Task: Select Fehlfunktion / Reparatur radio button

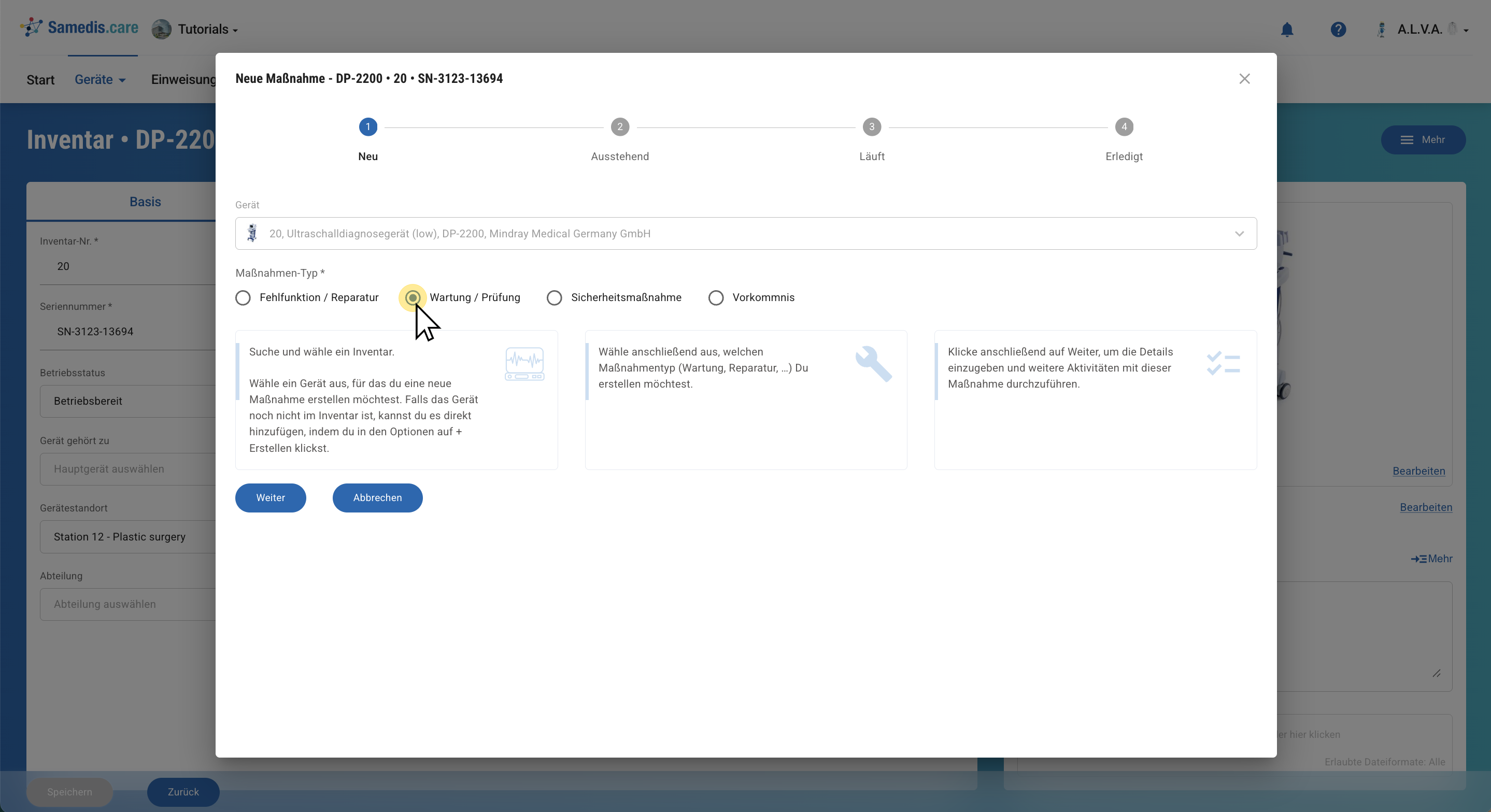Action: [x=243, y=297]
